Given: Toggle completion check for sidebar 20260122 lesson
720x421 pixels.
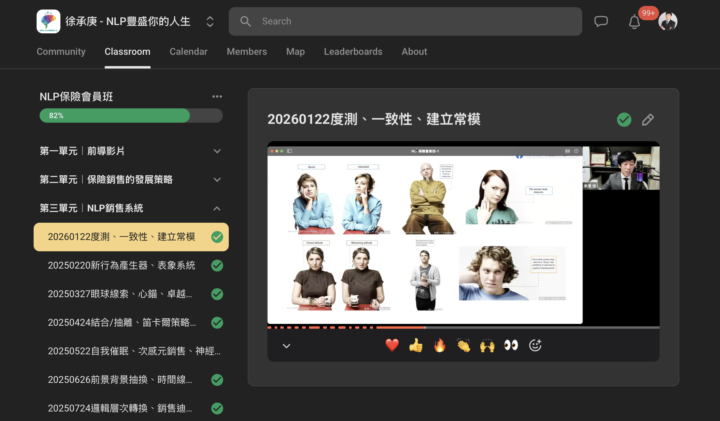Looking at the screenshot, I should (x=217, y=237).
